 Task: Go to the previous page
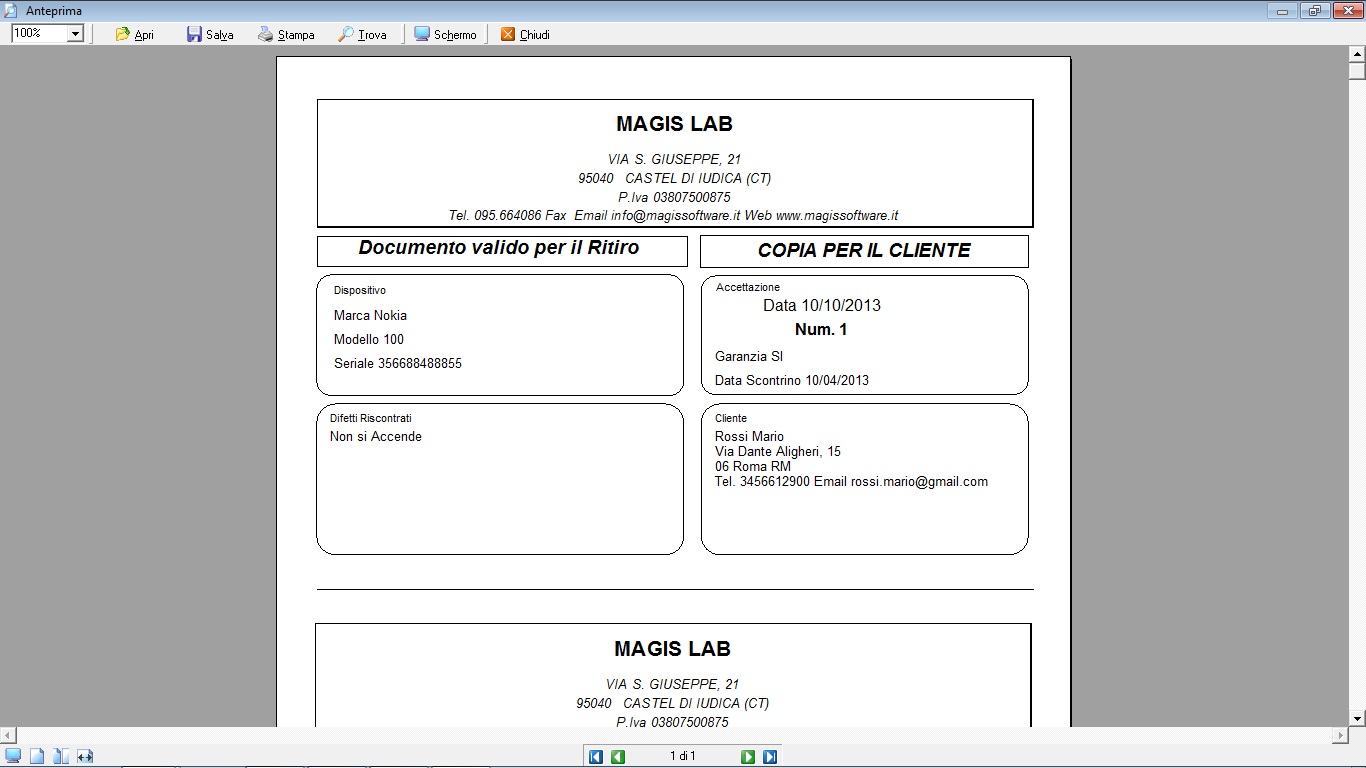point(618,757)
